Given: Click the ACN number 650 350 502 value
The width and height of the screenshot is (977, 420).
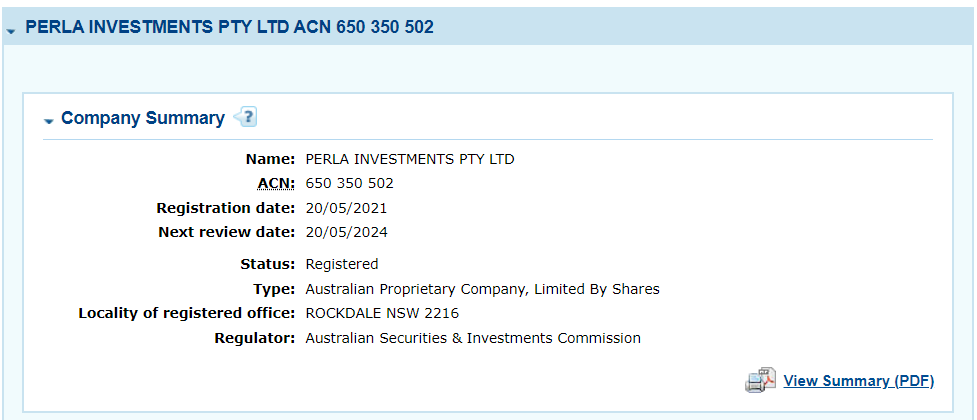Looking at the screenshot, I should [350, 183].
